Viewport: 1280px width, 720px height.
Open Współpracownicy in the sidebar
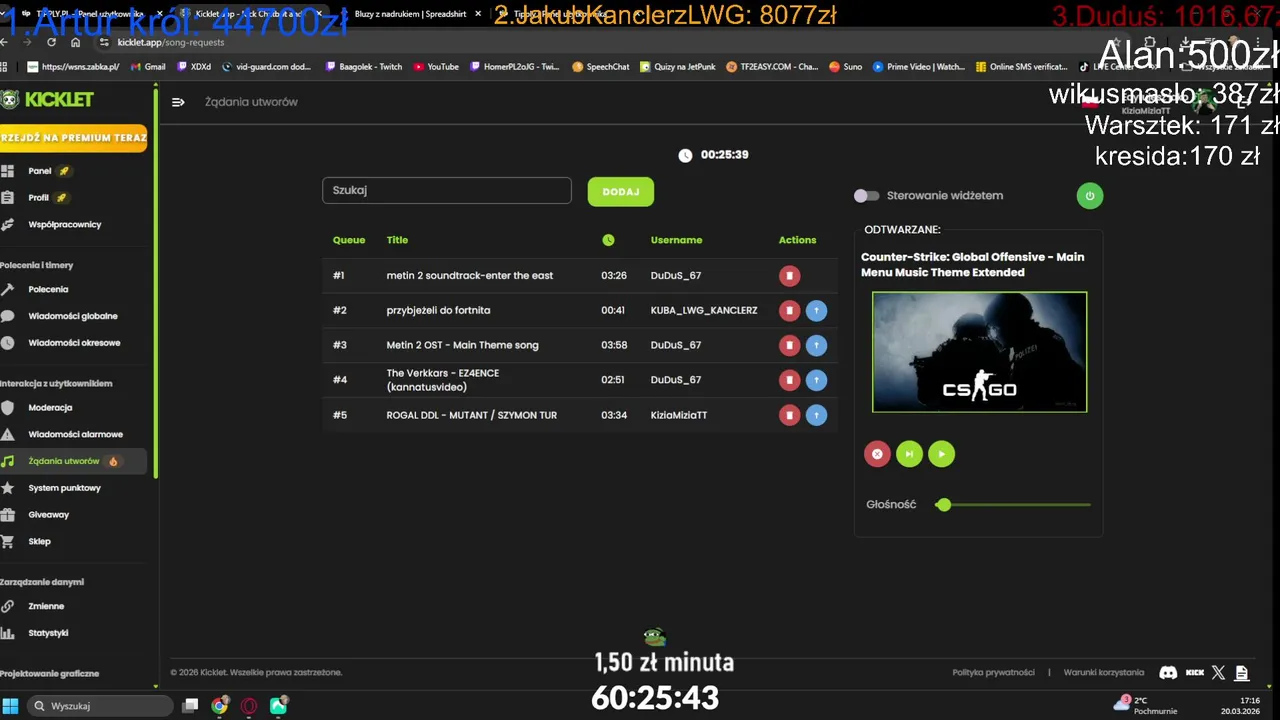tap(64, 224)
